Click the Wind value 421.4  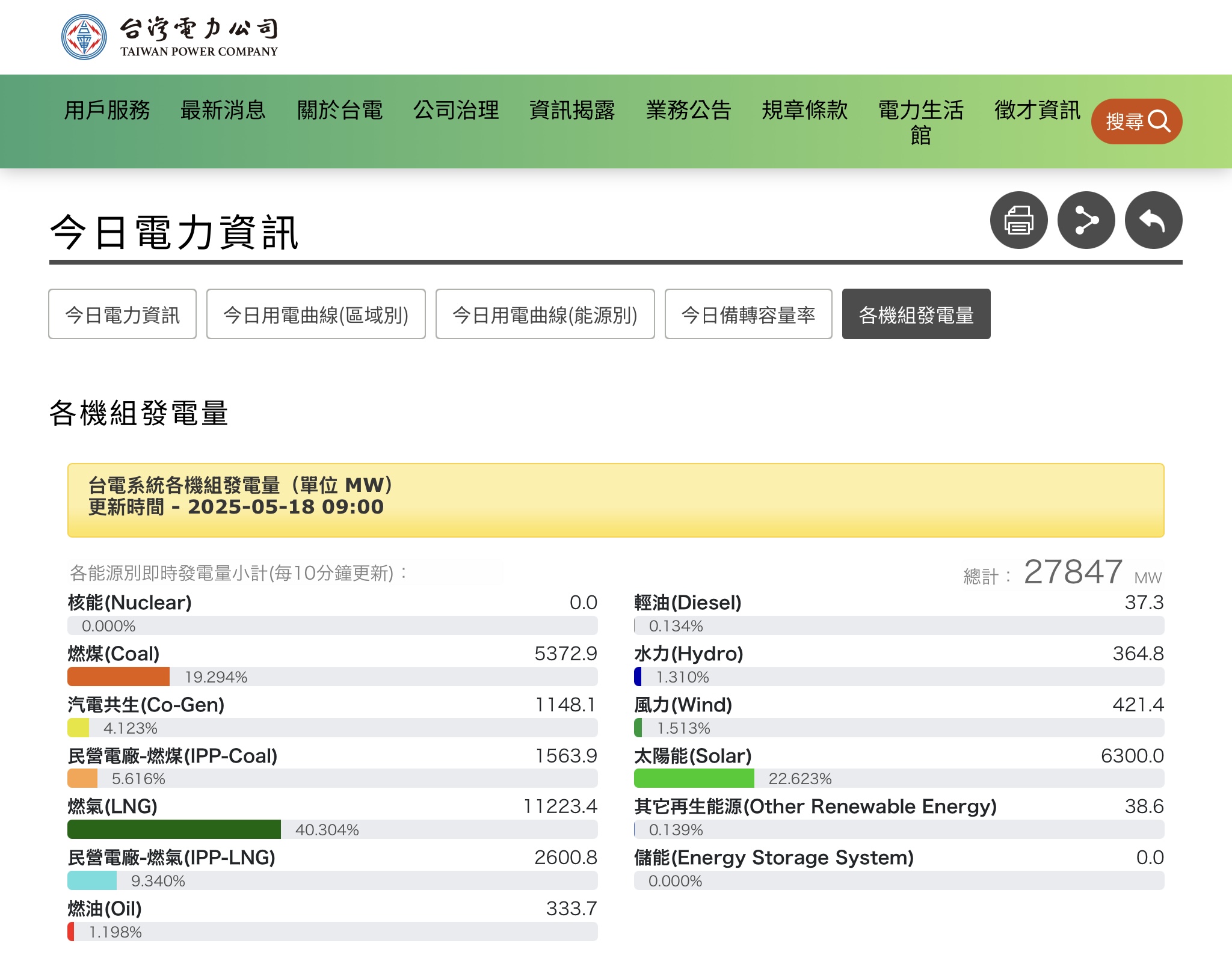(1138, 704)
